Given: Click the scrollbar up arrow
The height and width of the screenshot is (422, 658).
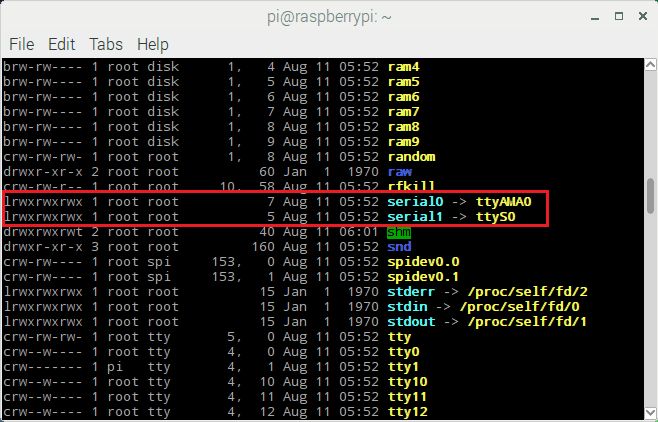Looking at the screenshot, I should pyautogui.click(x=650, y=65).
